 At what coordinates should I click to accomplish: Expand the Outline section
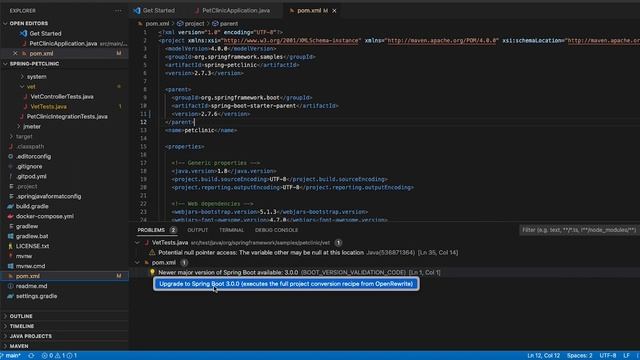pyautogui.click(x=21, y=316)
